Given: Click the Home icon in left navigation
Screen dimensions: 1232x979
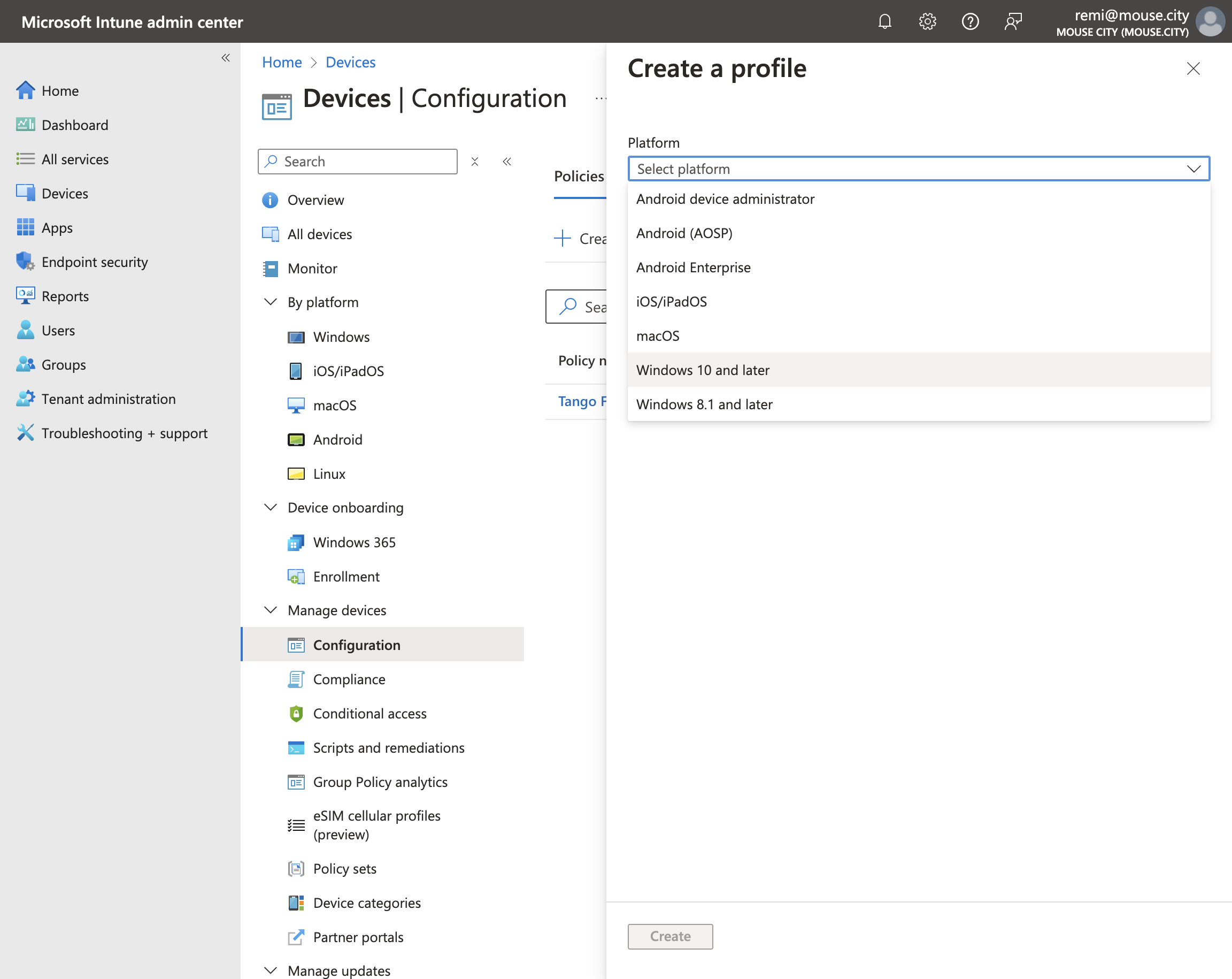Looking at the screenshot, I should 26,90.
